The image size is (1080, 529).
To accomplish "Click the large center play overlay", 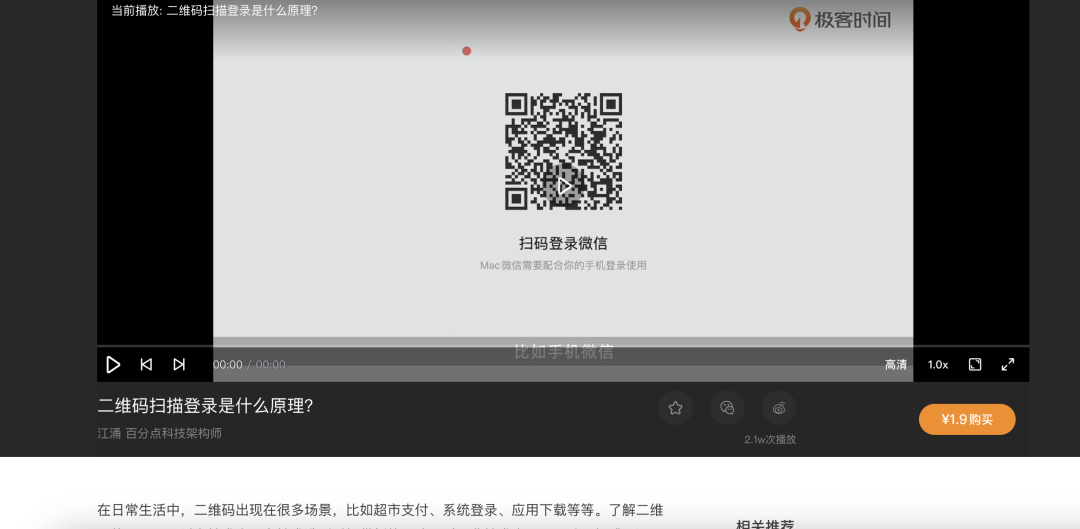I will [x=565, y=186].
